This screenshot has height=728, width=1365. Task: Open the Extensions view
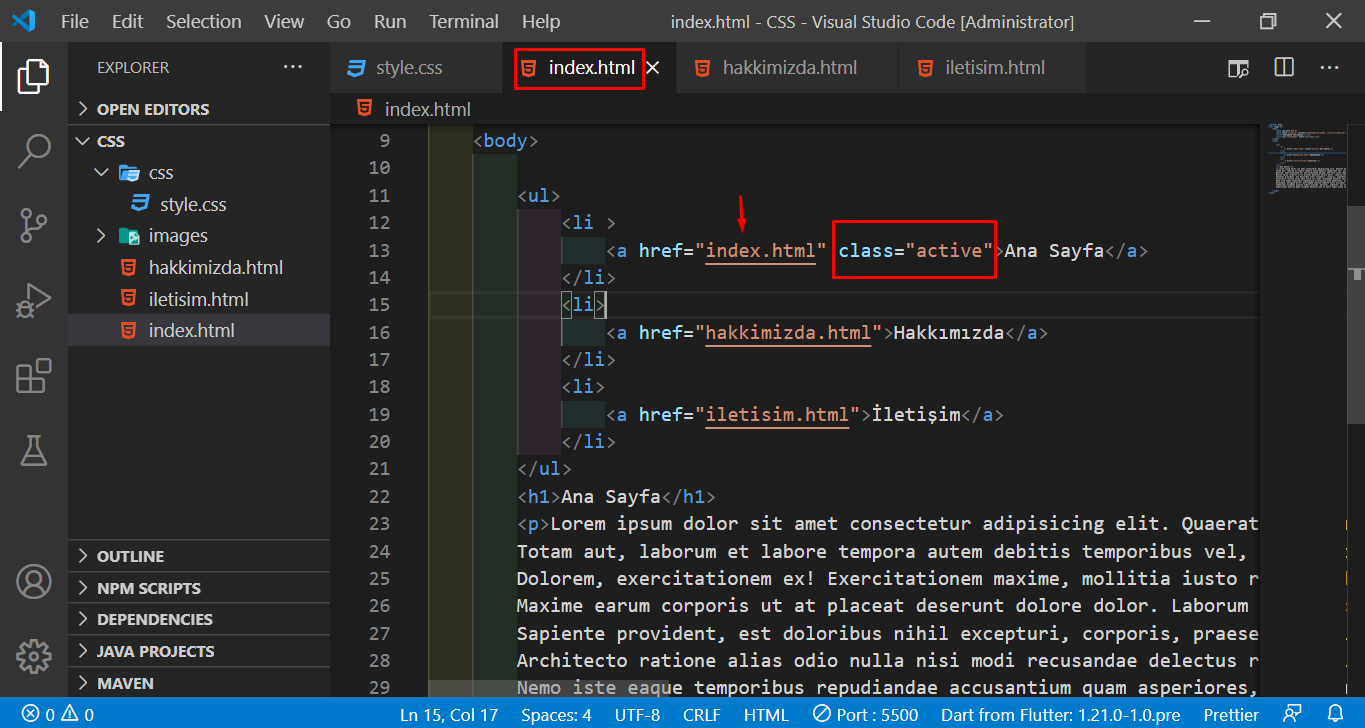tap(34, 376)
